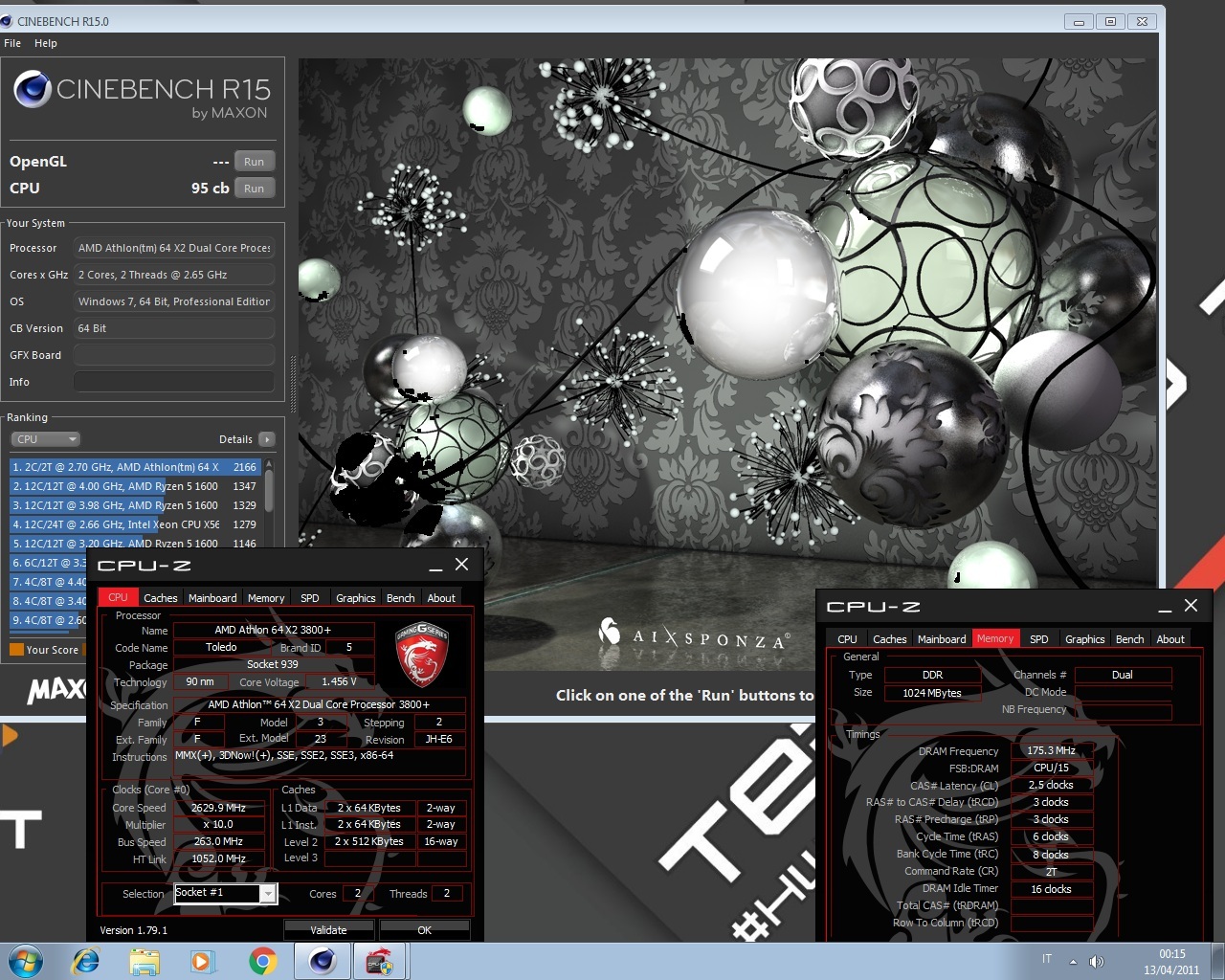Screen dimensions: 1225x980
Task: Open the Help menu in Cinebench
Action: point(46,43)
